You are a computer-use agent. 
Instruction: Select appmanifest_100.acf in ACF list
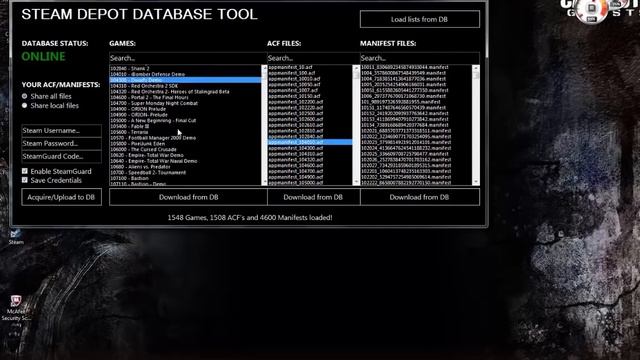tap(310, 73)
